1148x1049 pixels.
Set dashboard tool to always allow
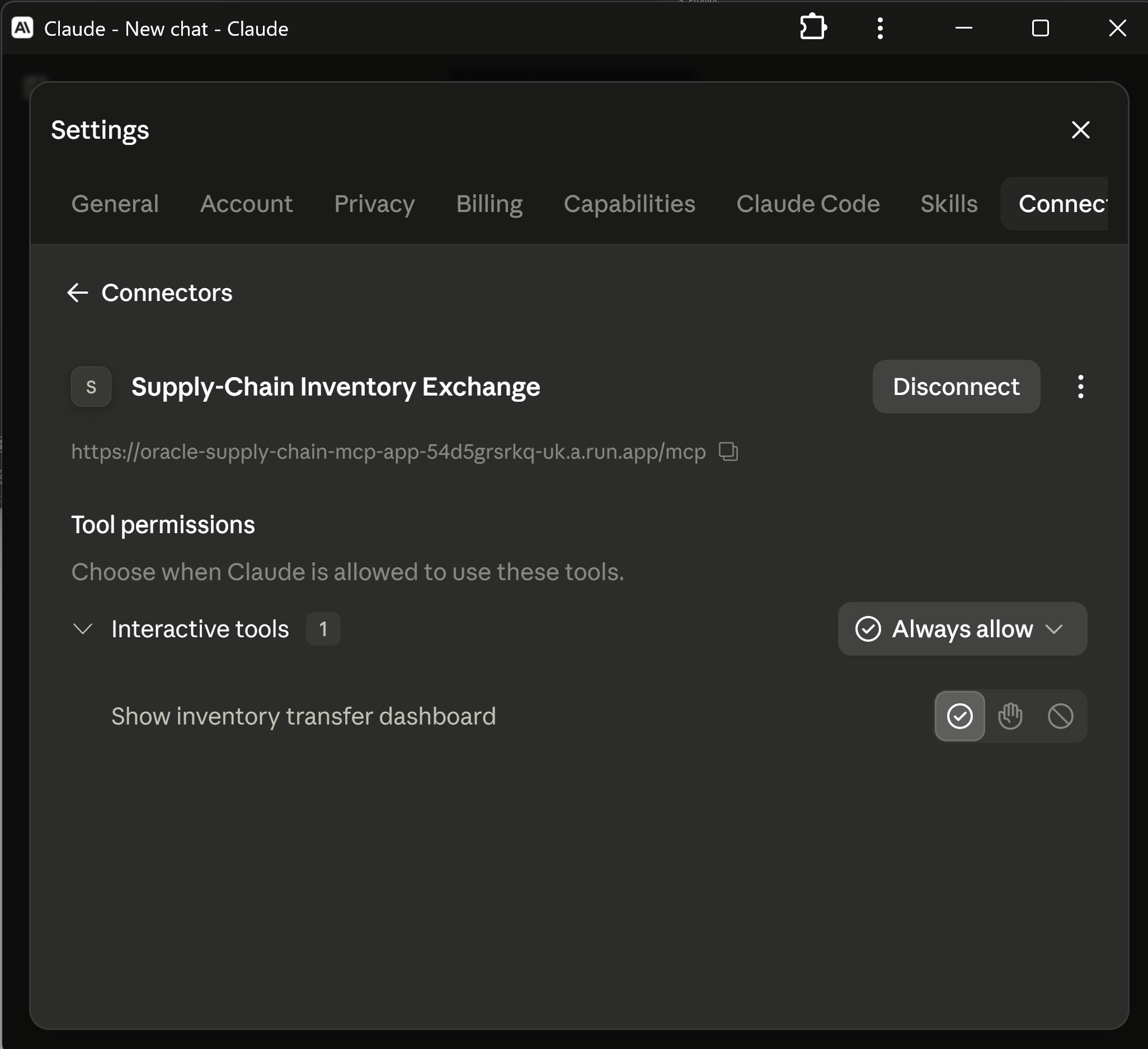(x=959, y=716)
